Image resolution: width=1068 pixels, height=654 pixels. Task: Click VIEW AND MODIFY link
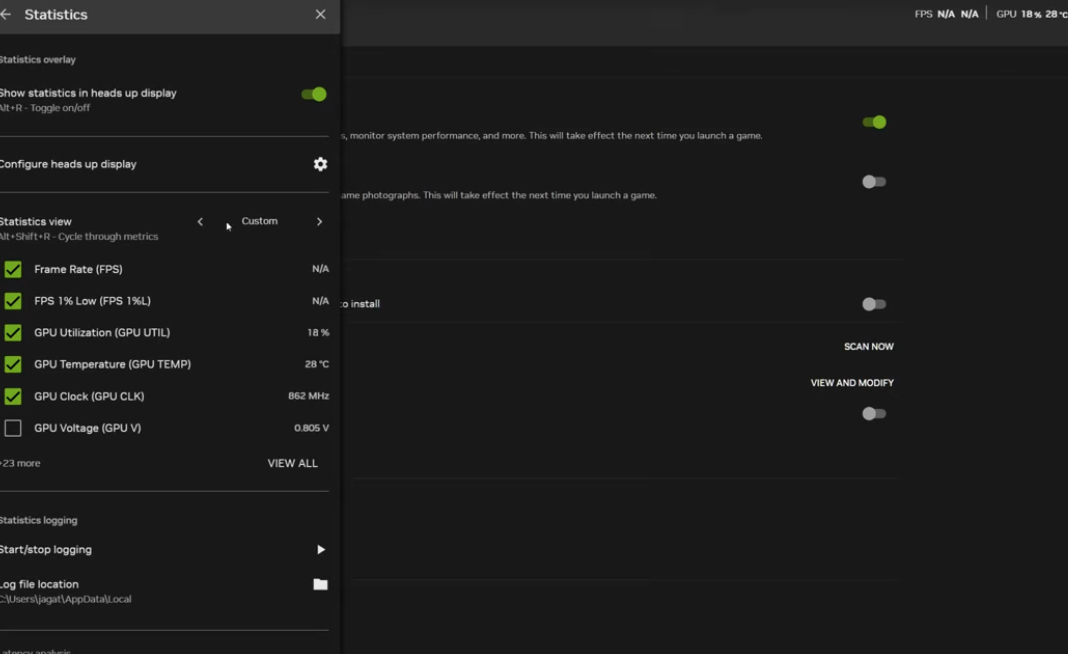click(x=851, y=383)
